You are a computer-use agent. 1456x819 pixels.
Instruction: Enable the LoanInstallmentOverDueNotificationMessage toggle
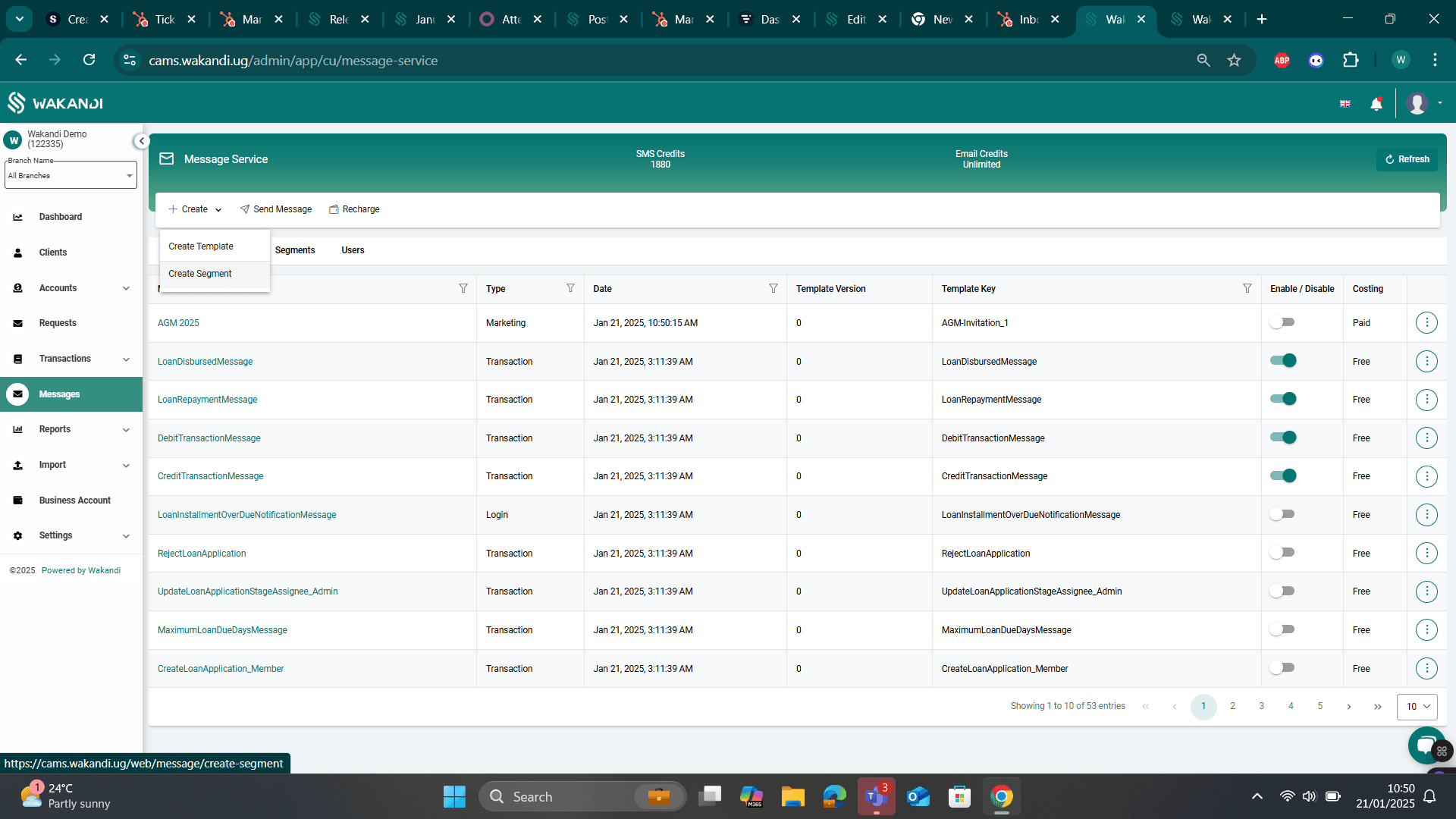pyautogui.click(x=1282, y=514)
